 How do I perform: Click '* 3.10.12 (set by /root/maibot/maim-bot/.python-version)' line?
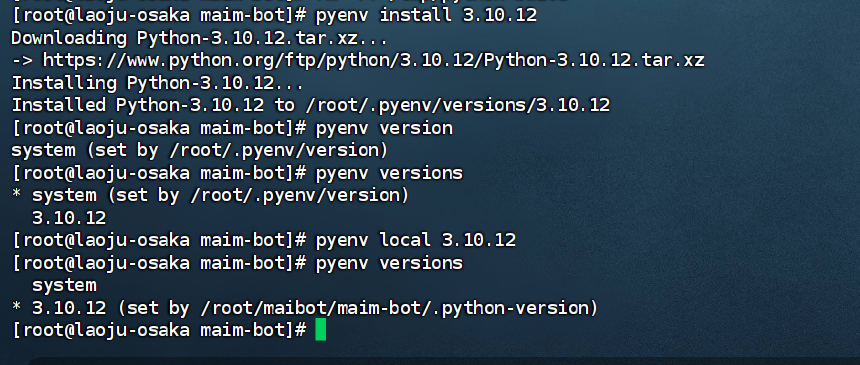pyautogui.click(x=304, y=308)
